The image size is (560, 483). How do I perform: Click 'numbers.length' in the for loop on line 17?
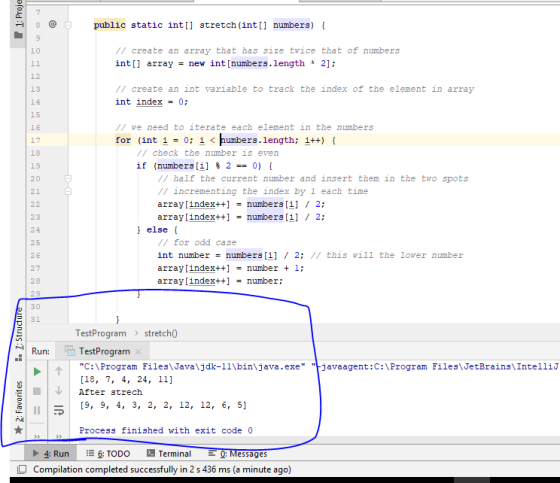[258, 140]
